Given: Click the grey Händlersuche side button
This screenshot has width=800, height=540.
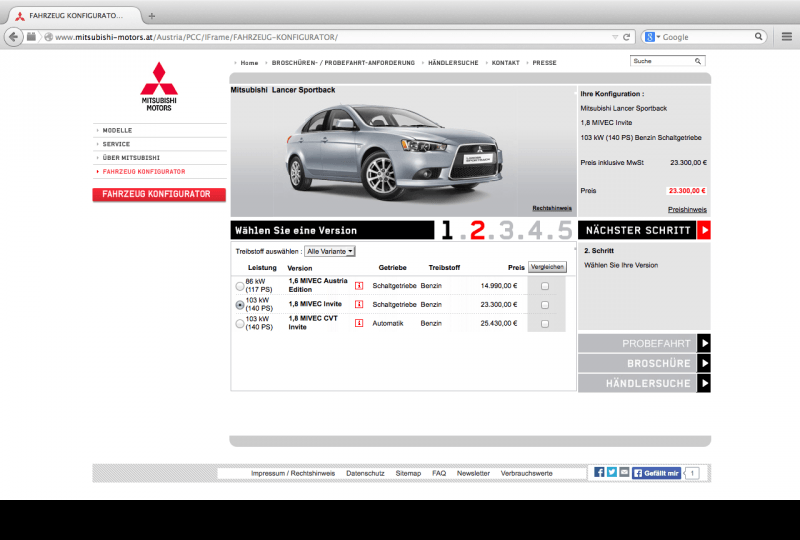Looking at the screenshot, I should pos(638,383).
